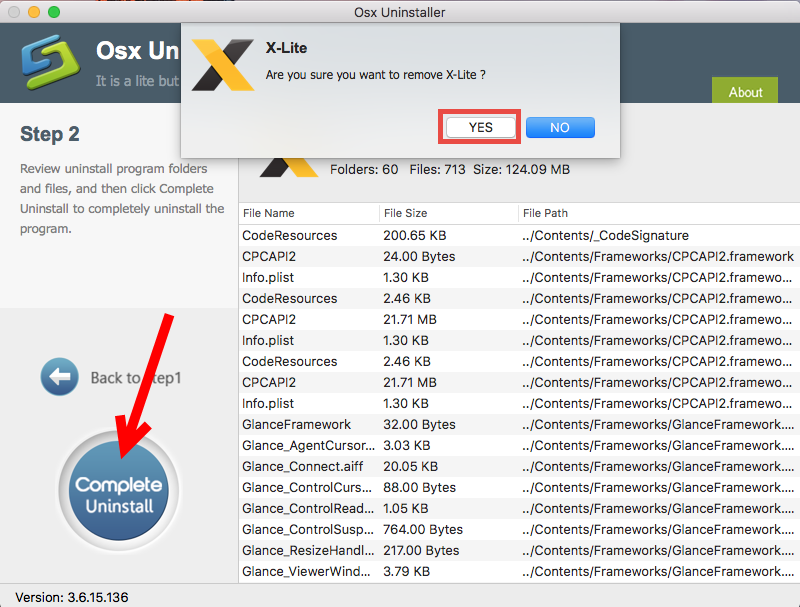The image size is (800, 607).
Task: Select the first CodeResources row
Action: (x=290, y=235)
